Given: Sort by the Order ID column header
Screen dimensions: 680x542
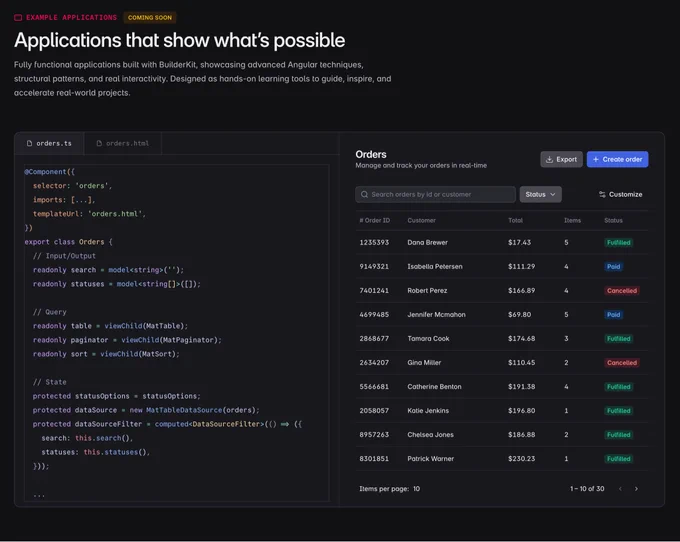Looking at the screenshot, I should [375, 220].
